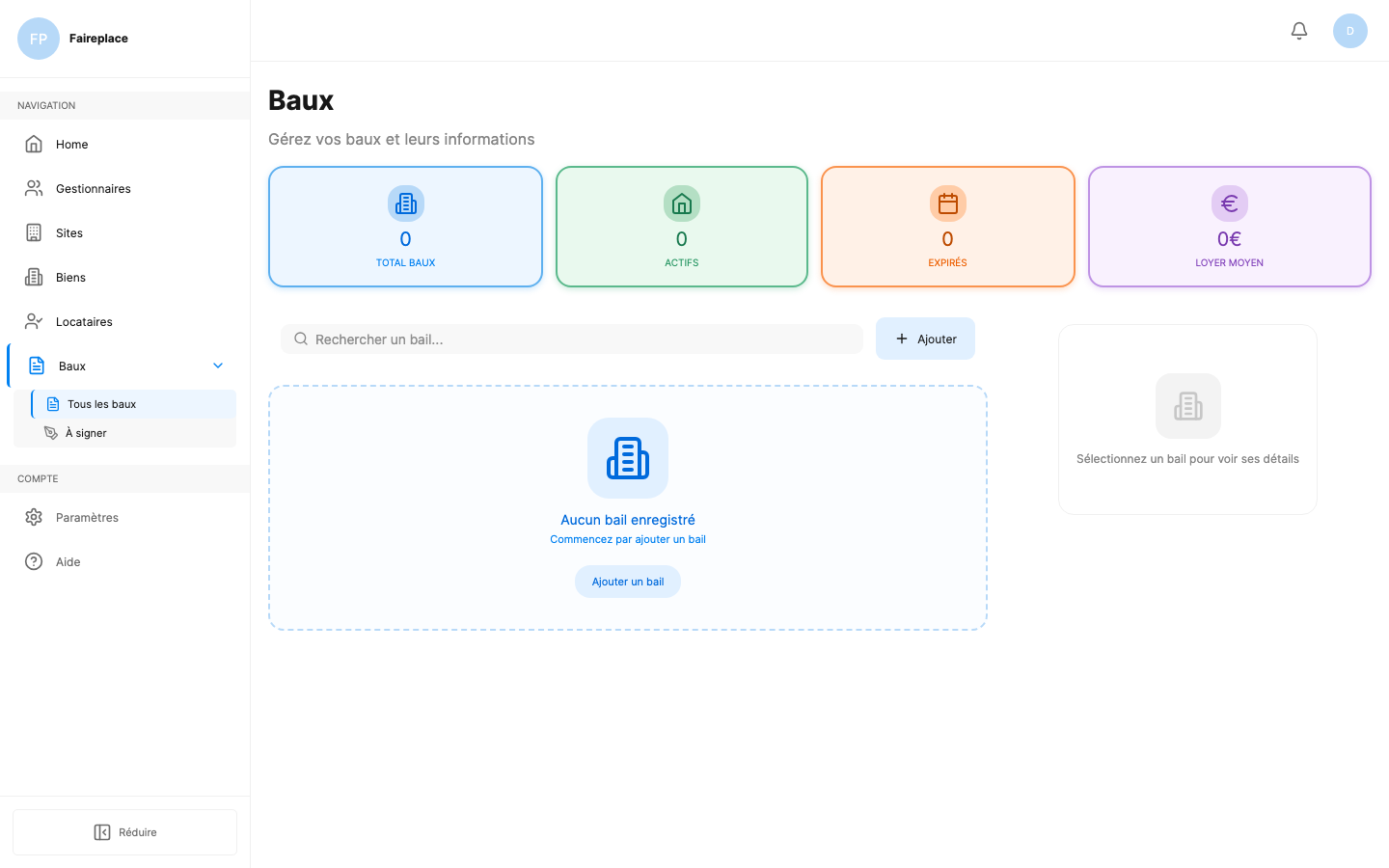
Task: Select the Sites navigation icon
Action: click(x=34, y=232)
